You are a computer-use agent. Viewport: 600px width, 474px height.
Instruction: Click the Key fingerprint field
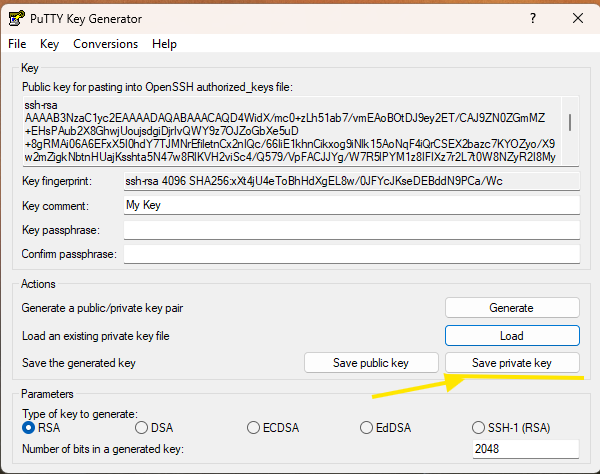point(352,181)
